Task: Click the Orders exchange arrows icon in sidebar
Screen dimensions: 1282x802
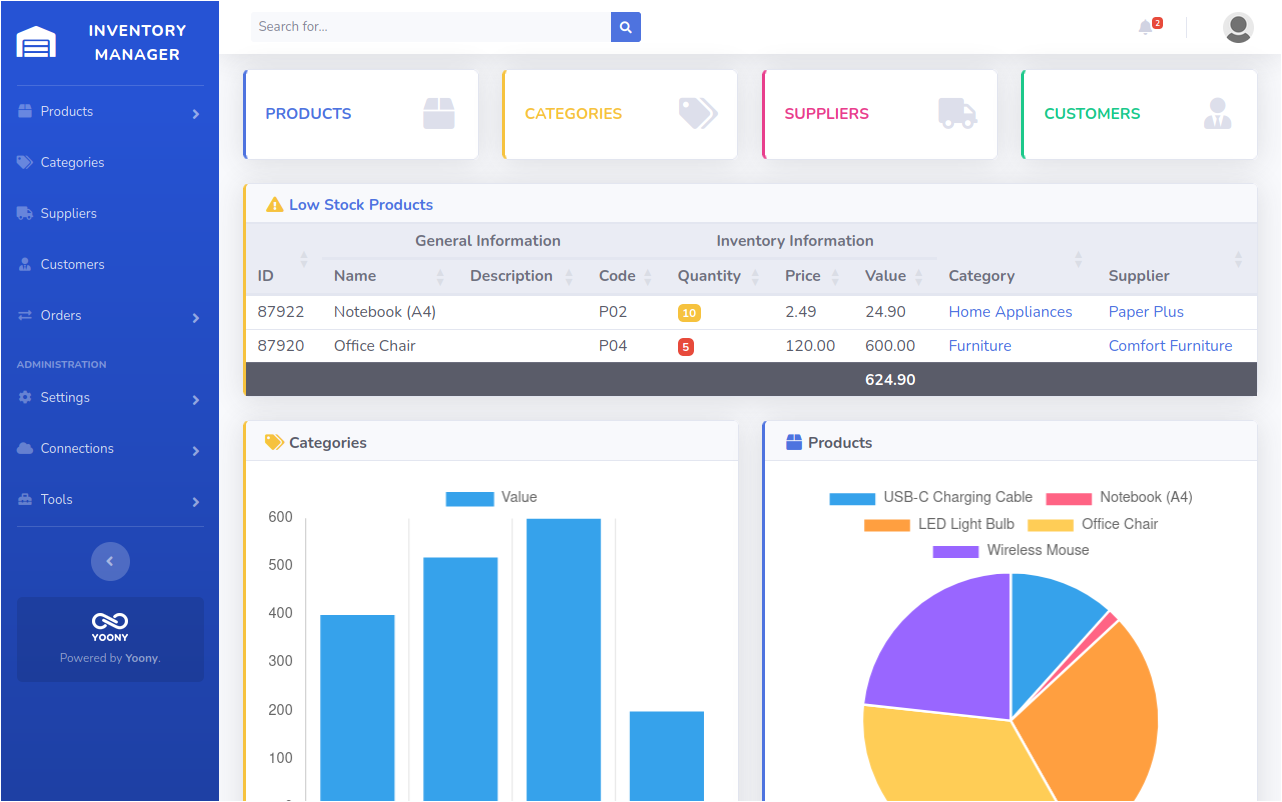Action: coord(25,315)
